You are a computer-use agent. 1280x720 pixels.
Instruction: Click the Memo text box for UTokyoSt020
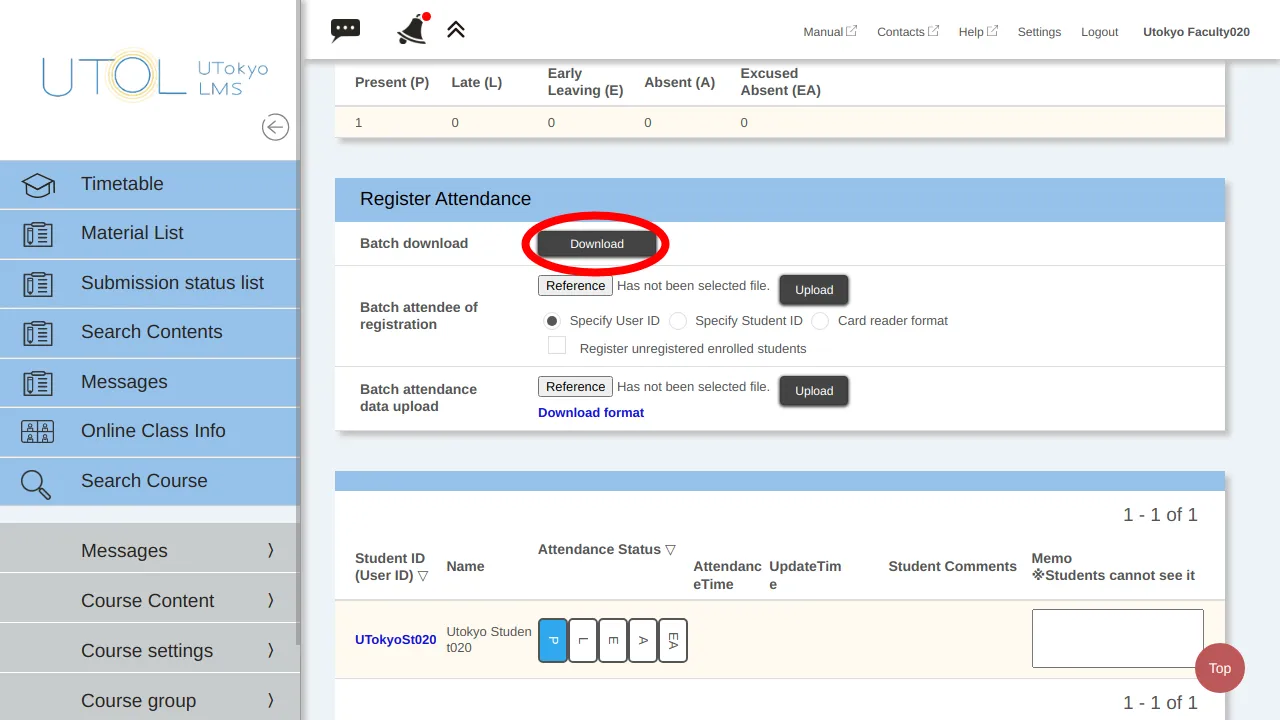(1117, 638)
